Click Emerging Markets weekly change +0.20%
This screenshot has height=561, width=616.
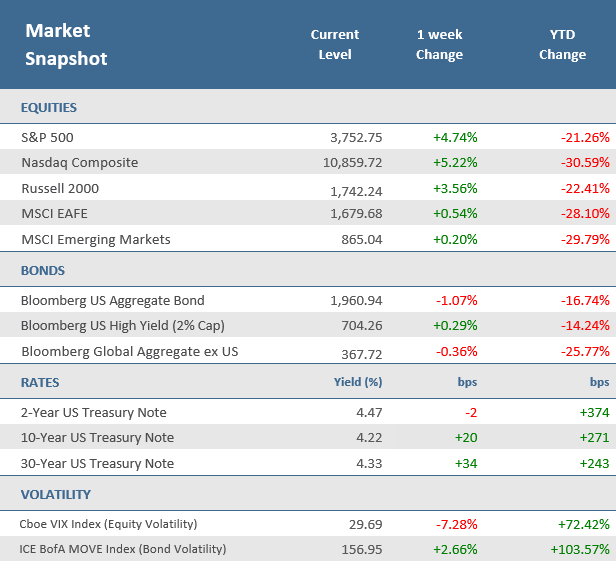tap(455, 240)
